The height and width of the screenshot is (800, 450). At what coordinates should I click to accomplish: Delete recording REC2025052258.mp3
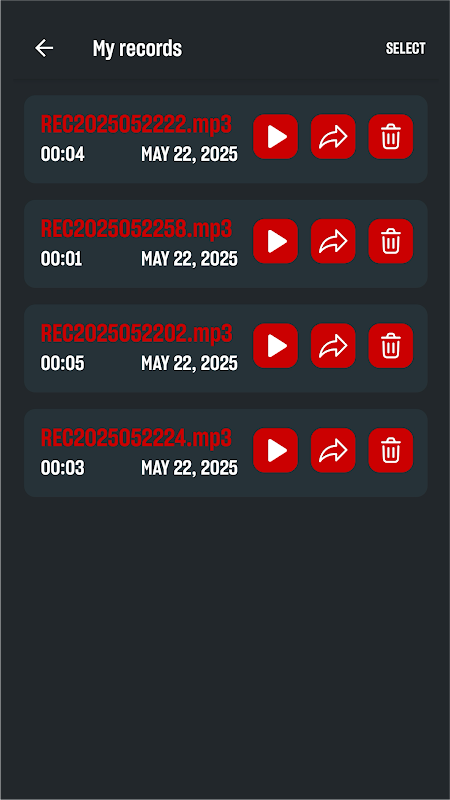[x=391, y=241]
